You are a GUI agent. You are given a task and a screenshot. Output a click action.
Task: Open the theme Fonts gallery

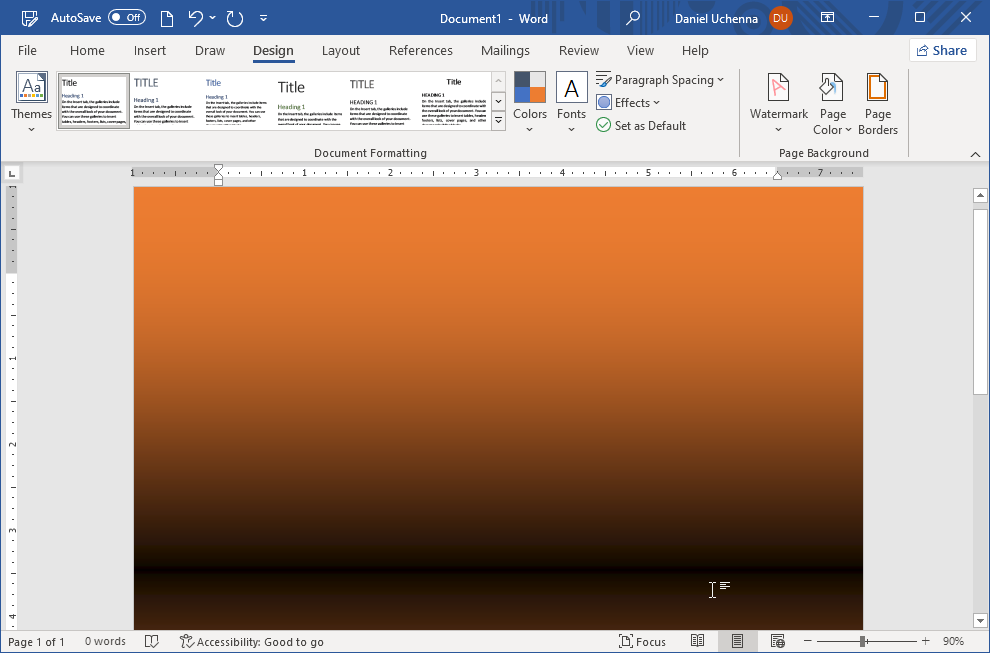571,97
